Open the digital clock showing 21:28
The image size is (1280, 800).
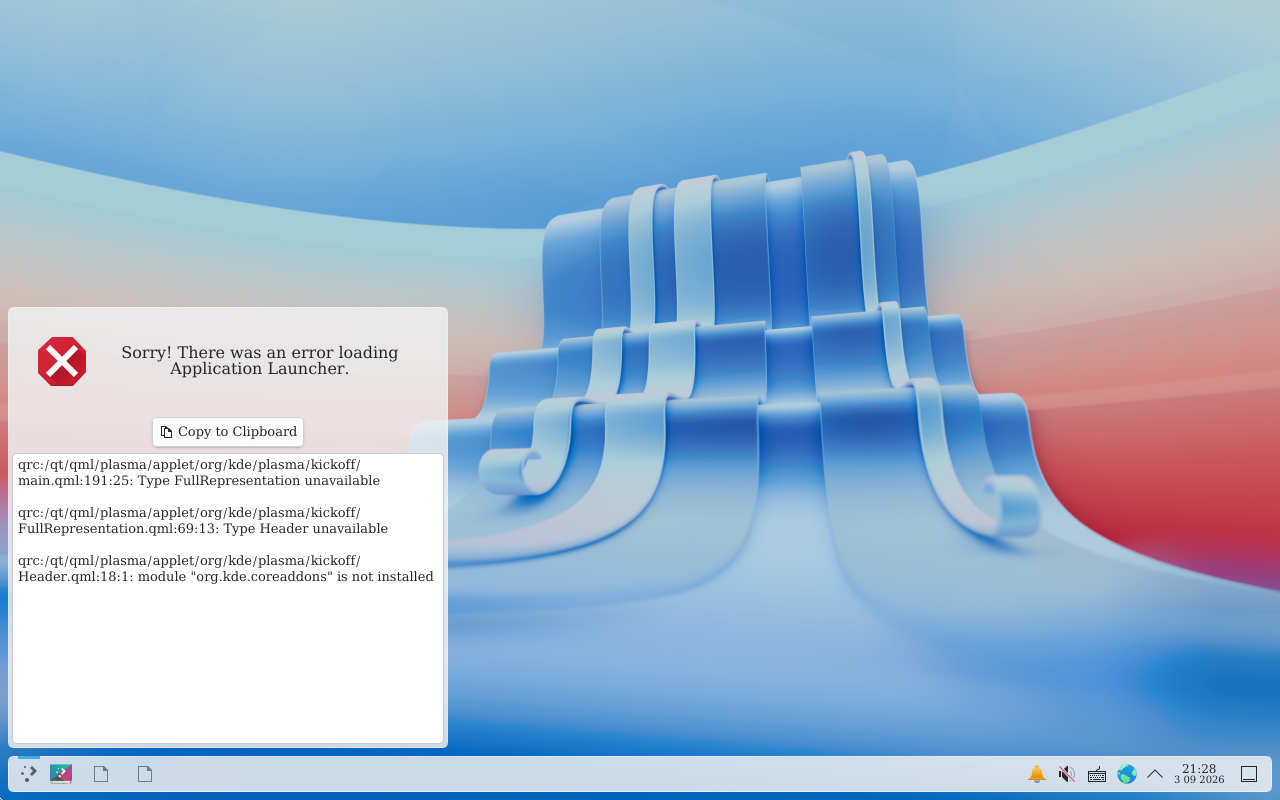pos(1199,774)
